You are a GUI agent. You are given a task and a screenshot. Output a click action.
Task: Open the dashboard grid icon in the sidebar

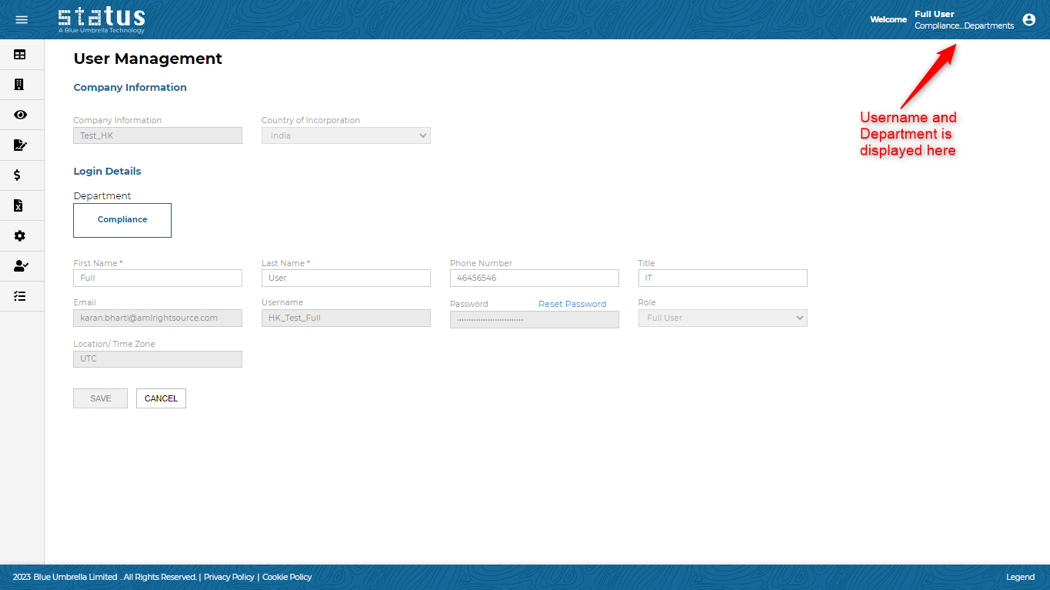(x=20, y=54)
